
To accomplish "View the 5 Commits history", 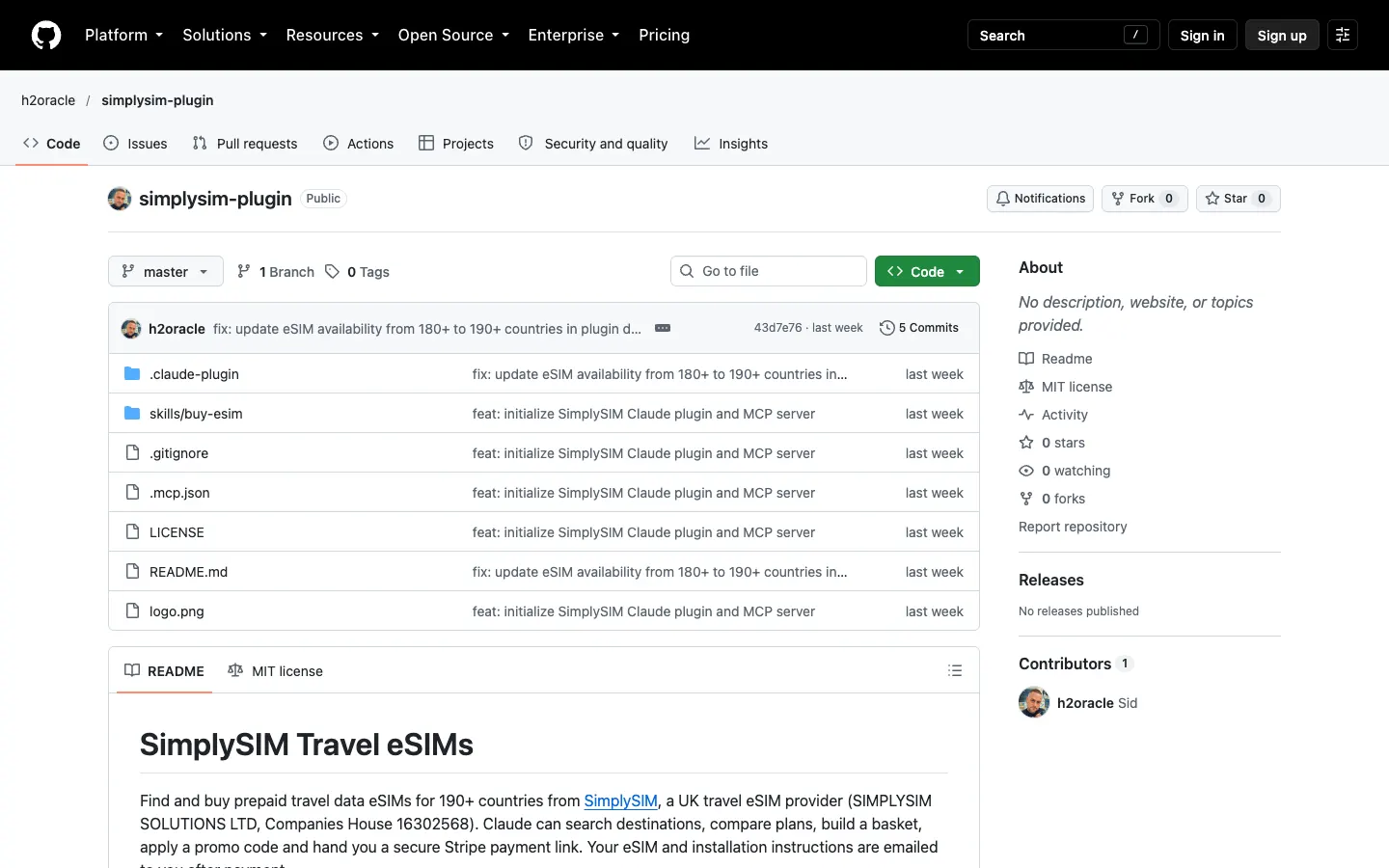I will 919,328.
